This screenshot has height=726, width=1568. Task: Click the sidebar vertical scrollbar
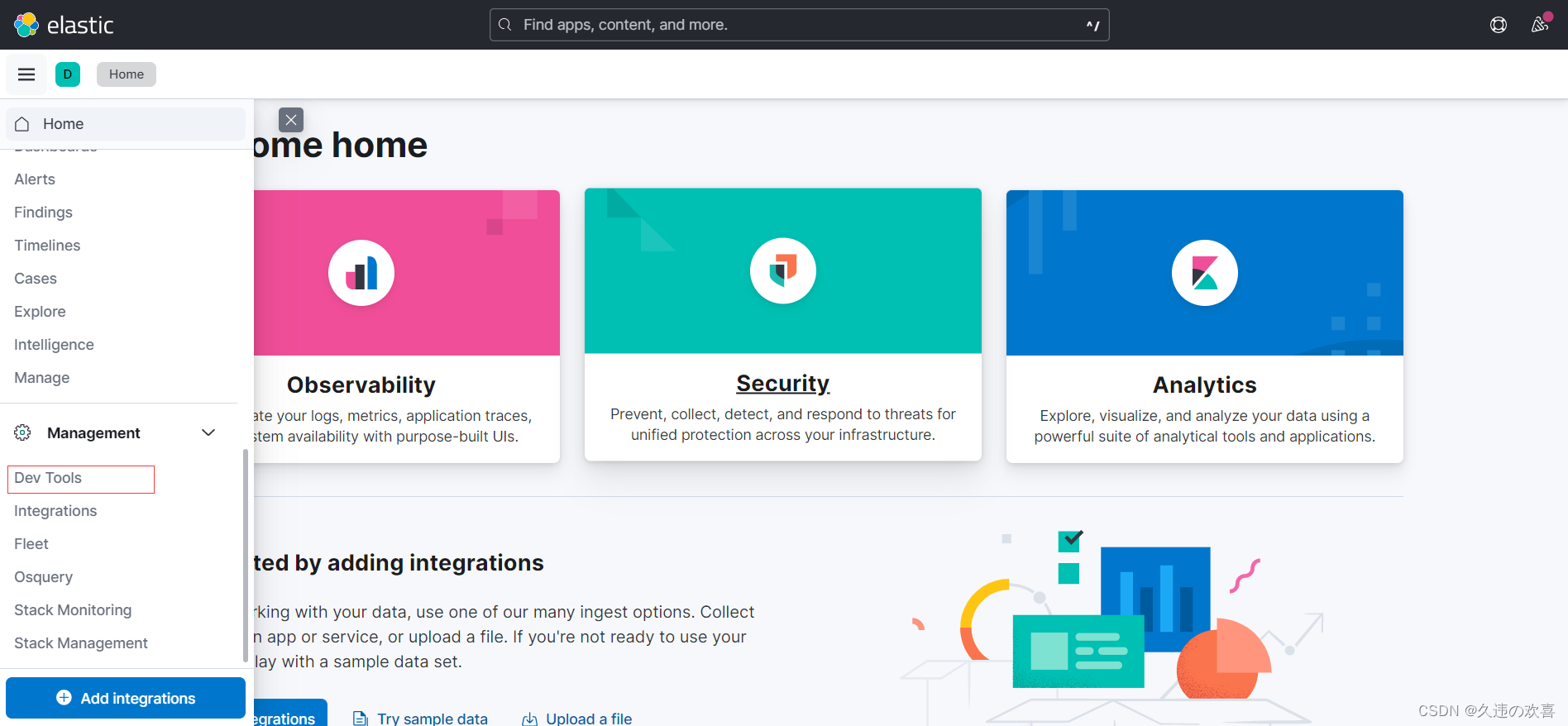(x=245, y=555)
